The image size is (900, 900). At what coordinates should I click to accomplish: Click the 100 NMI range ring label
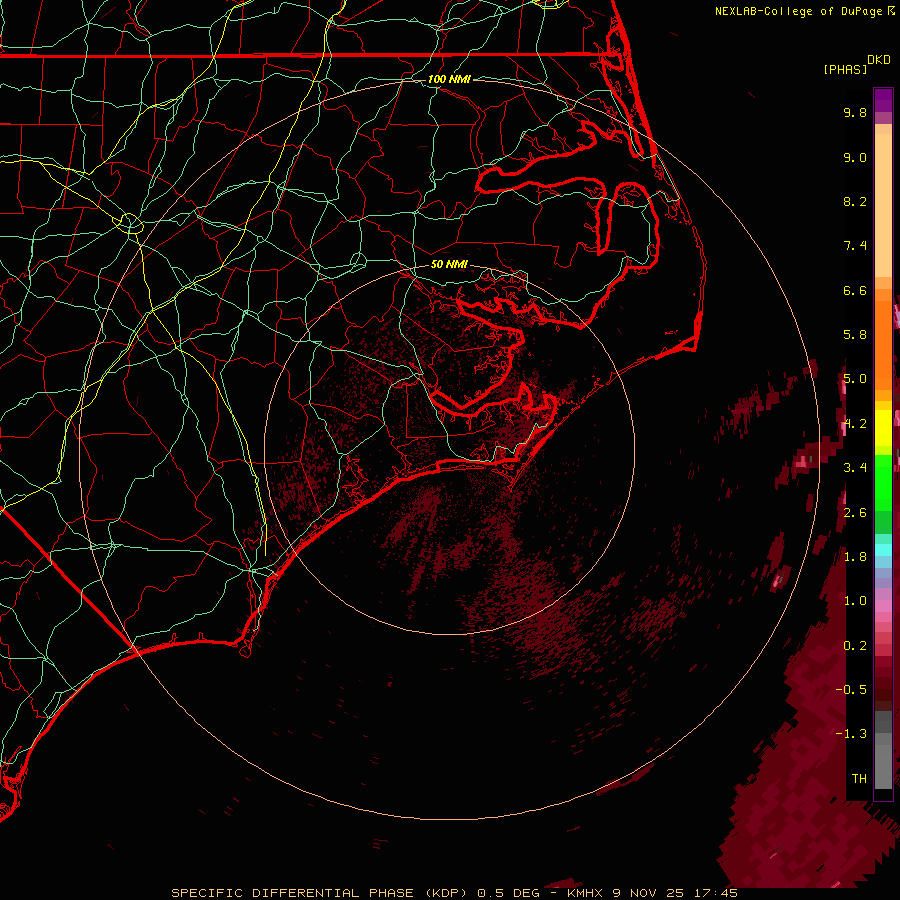pyautogui.click(x=449, y=79)
